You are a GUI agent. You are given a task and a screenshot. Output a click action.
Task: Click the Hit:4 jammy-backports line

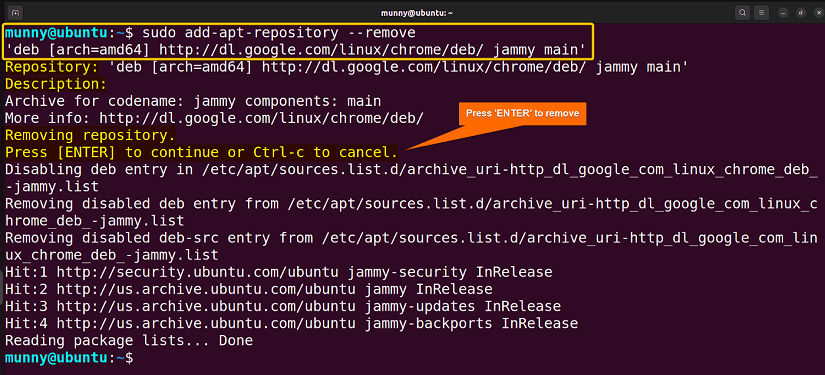(291, 323)
